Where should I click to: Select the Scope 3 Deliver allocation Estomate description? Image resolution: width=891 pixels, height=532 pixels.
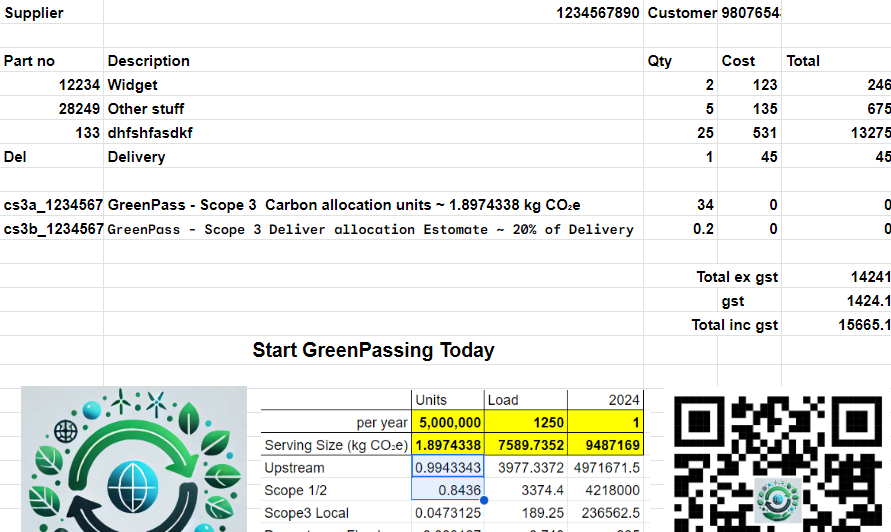[x=373, y=228]
